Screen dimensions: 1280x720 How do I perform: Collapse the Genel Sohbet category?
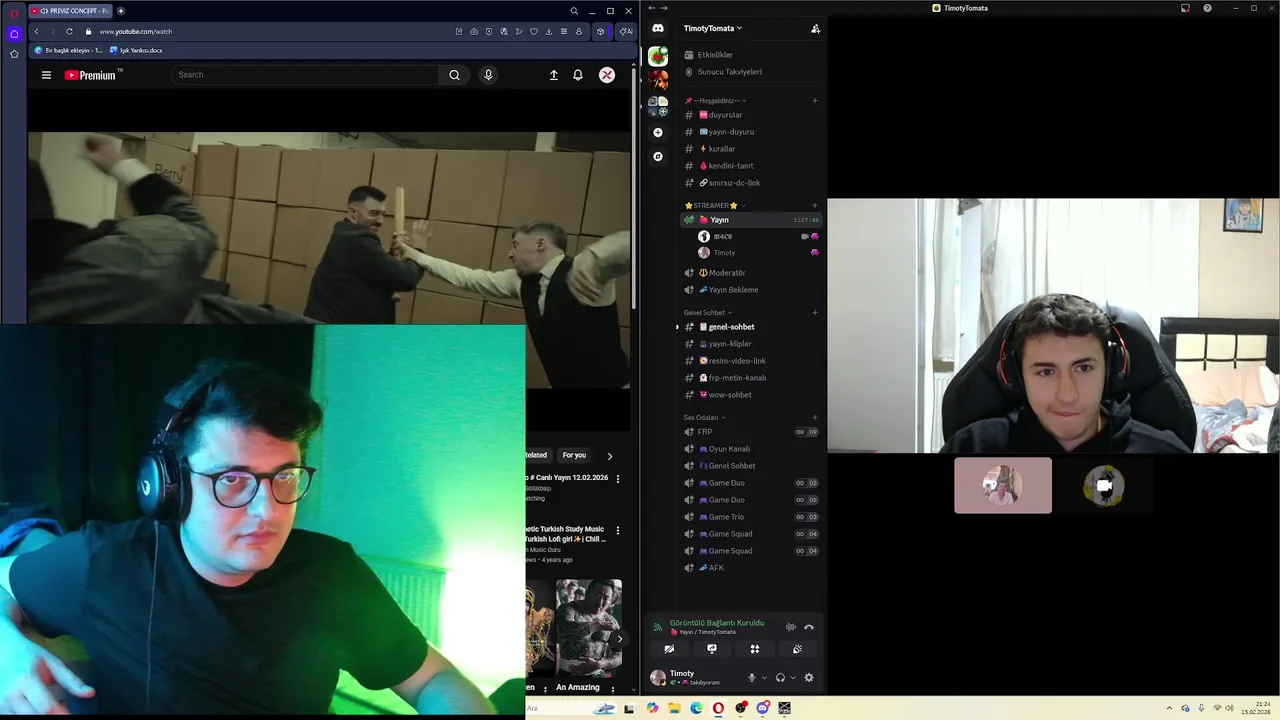(708, 312)
